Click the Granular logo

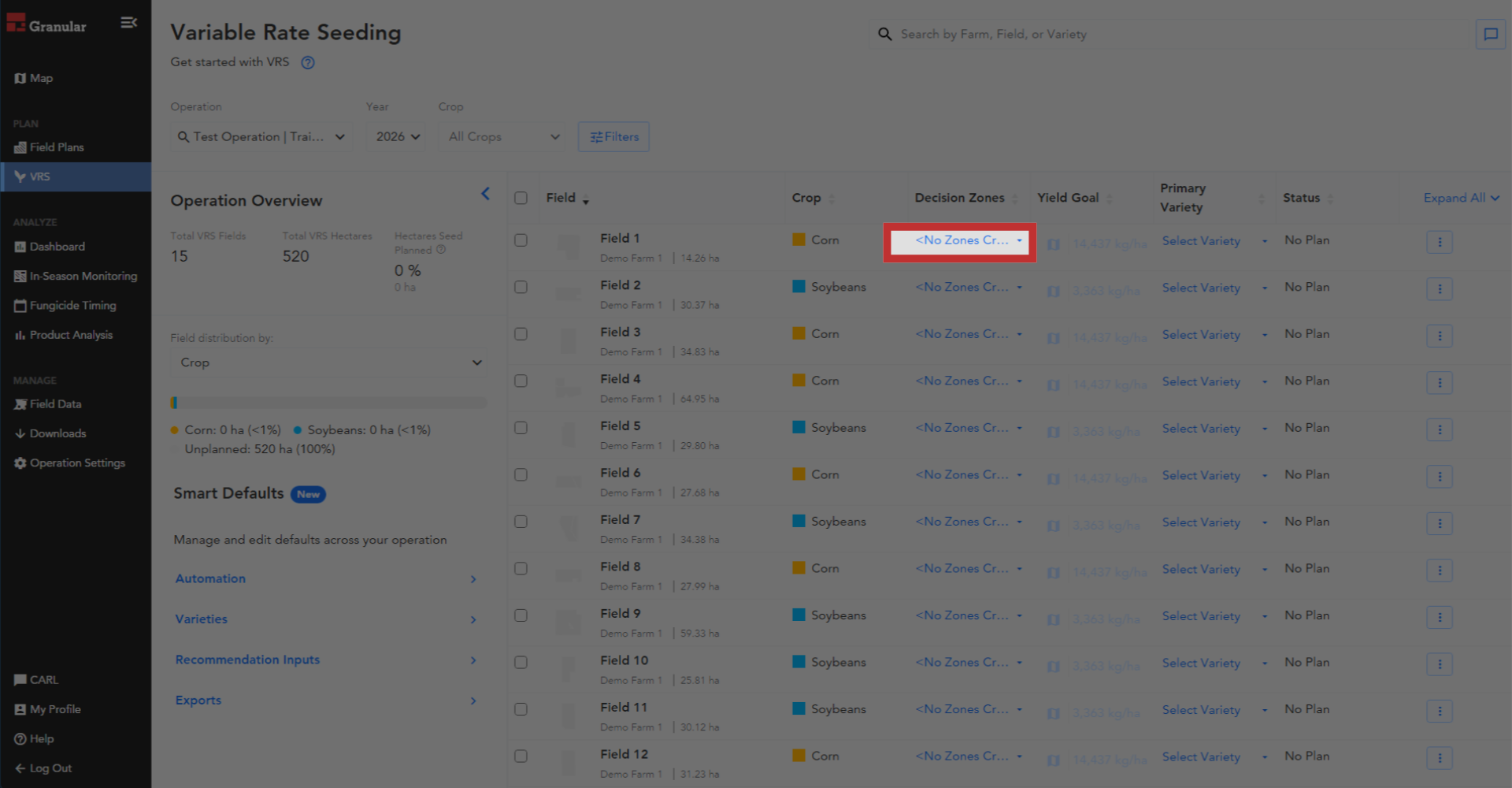pyautogui.click(x=46, y=24)
